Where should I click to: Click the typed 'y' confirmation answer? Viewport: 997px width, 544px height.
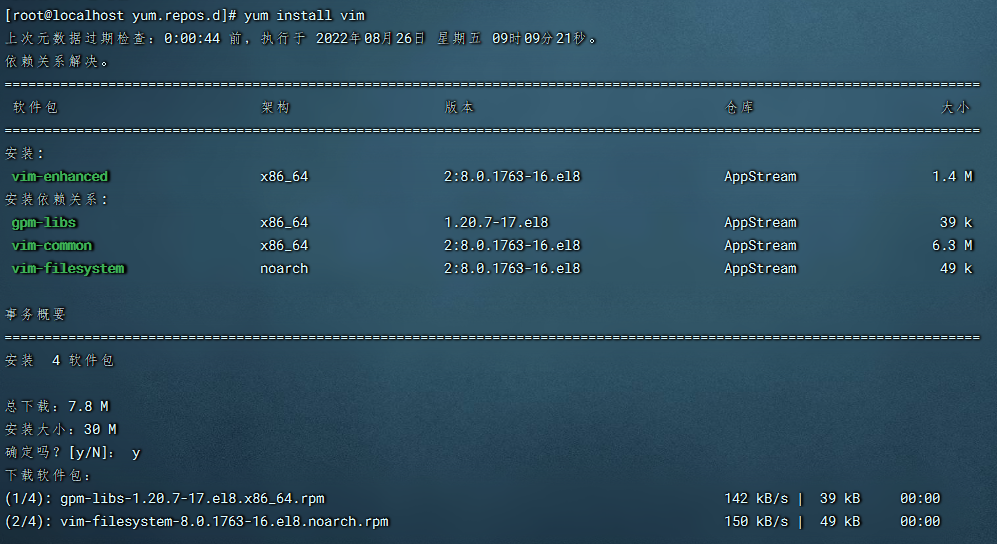click(136, 453)
